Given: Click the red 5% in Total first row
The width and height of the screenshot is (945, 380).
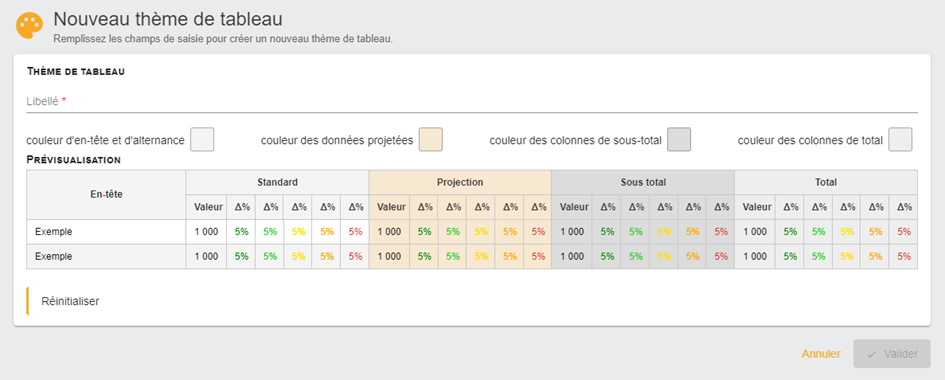Looking at the screenshot, I should point(903,231).
